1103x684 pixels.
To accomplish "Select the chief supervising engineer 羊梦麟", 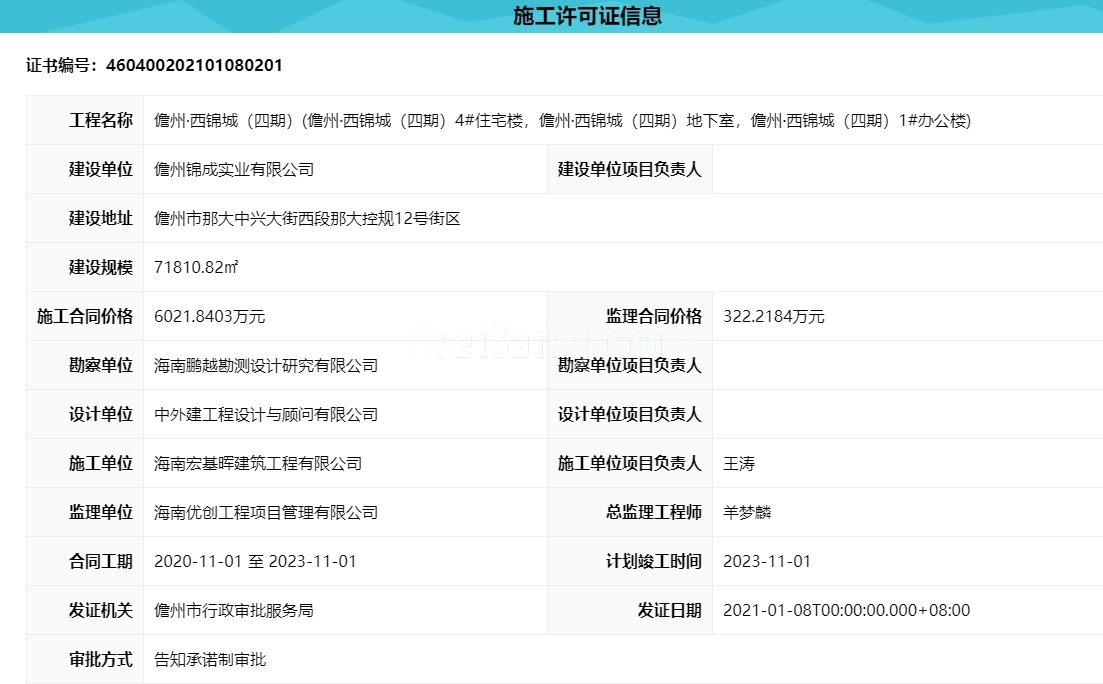I will 746,512.
